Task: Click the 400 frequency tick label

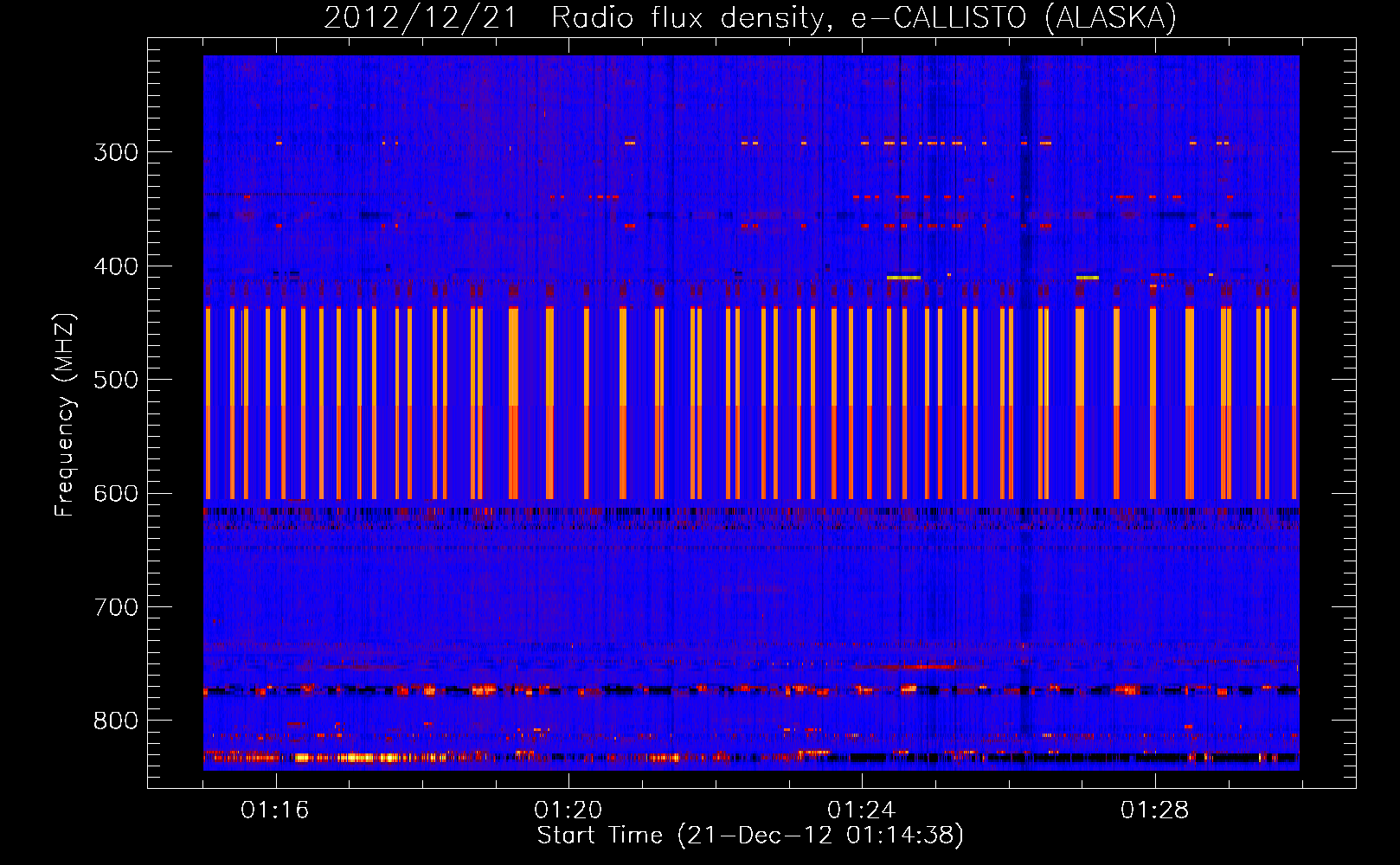Action: pos(116,266)
